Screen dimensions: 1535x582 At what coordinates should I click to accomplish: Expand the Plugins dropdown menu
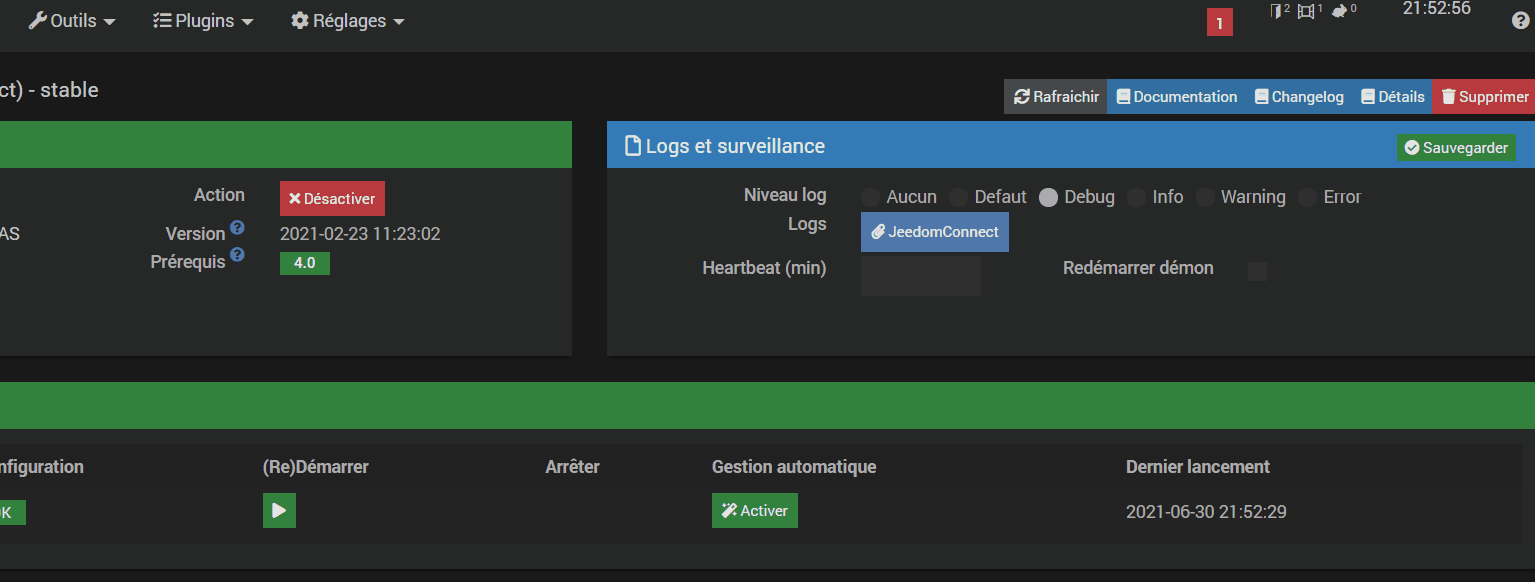coord(203,21)
